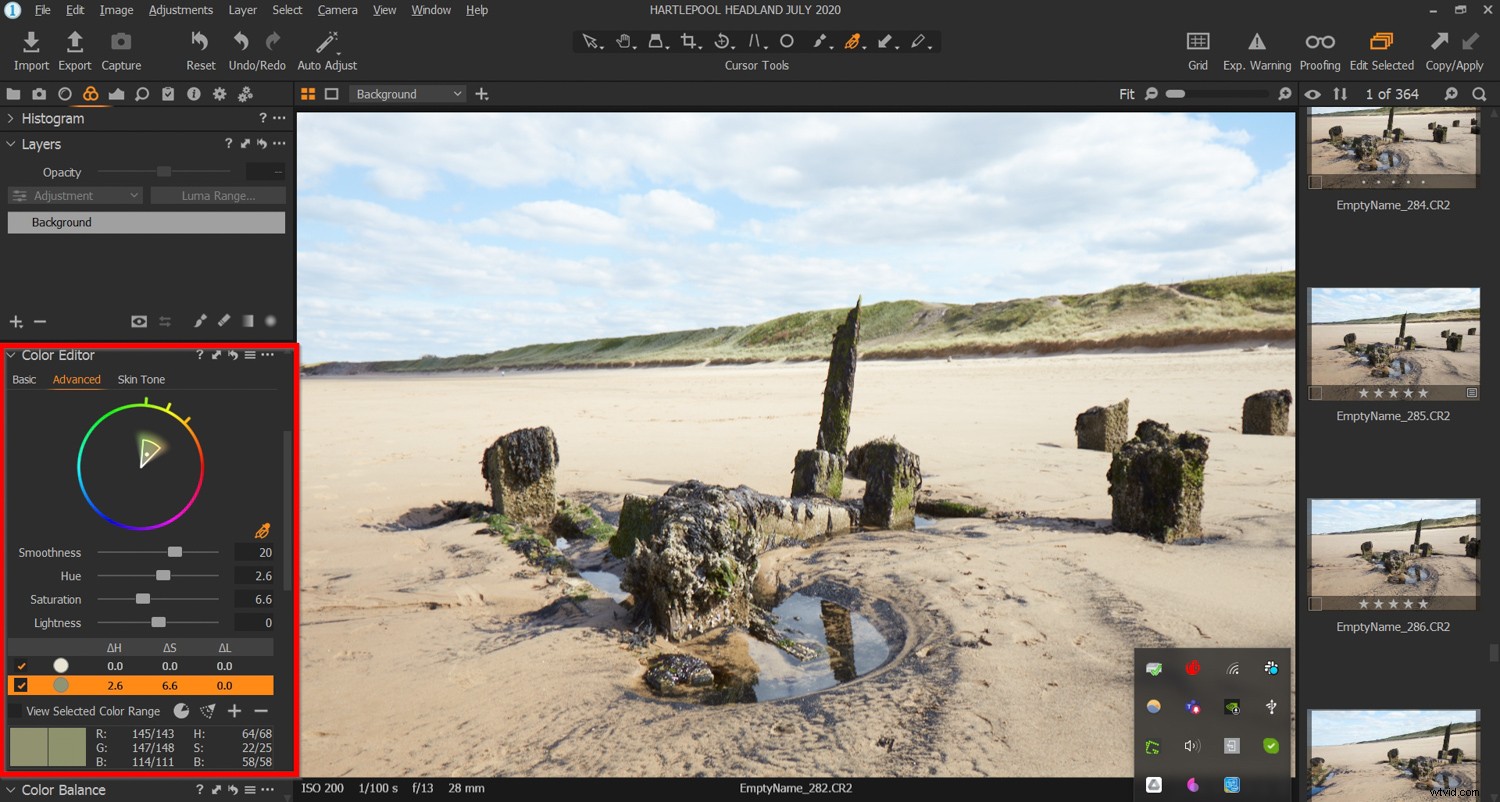Select the Crop tool

tap(690, 41)
